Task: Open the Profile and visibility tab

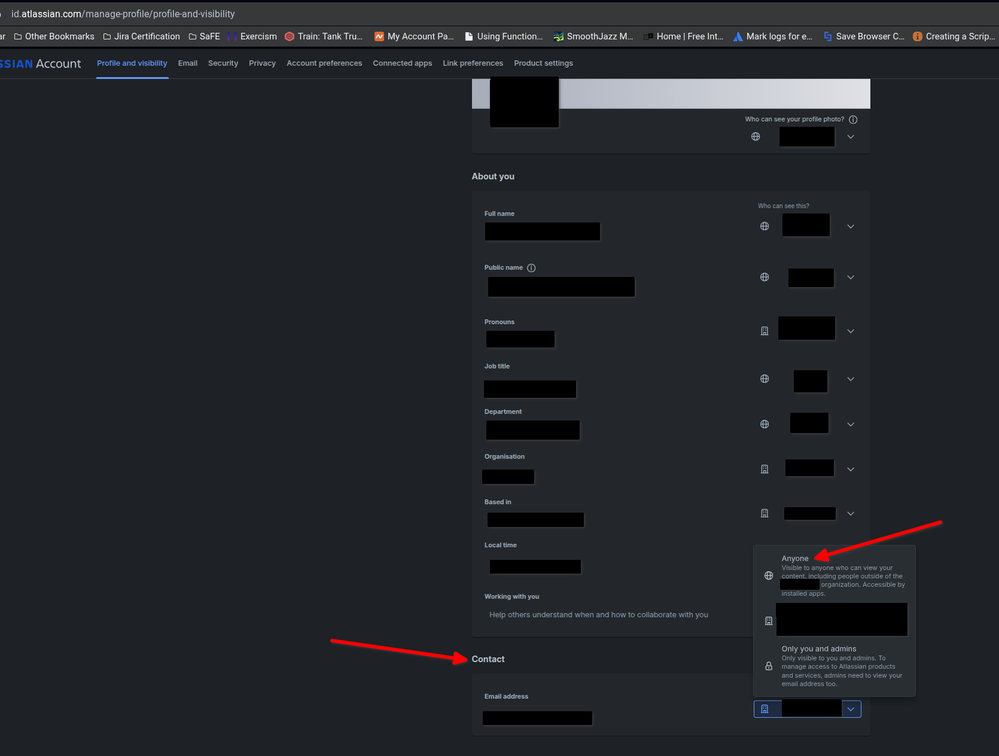Action: 132,63
